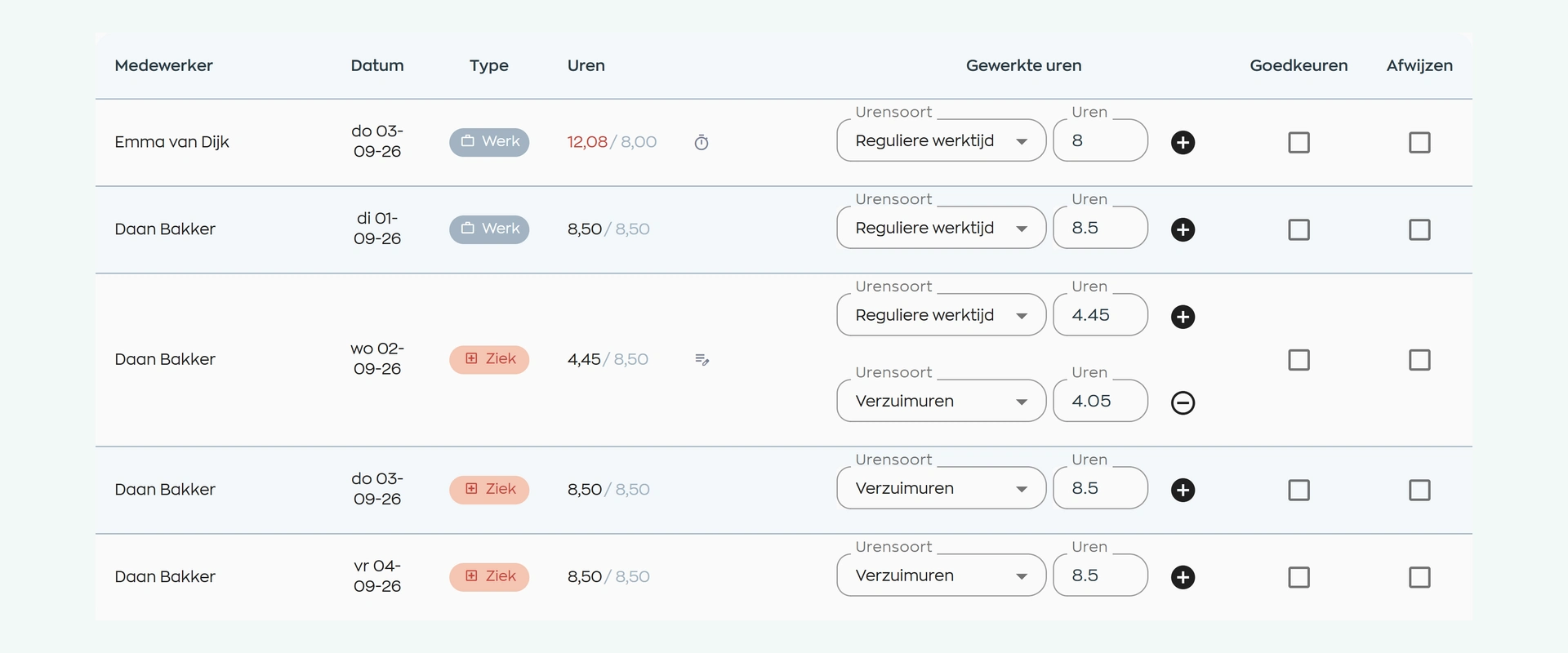Add an hours line for the vr 04-09-26 row
The height and width of the screenshot is (653, 1568).
(x=1183, y=577)
